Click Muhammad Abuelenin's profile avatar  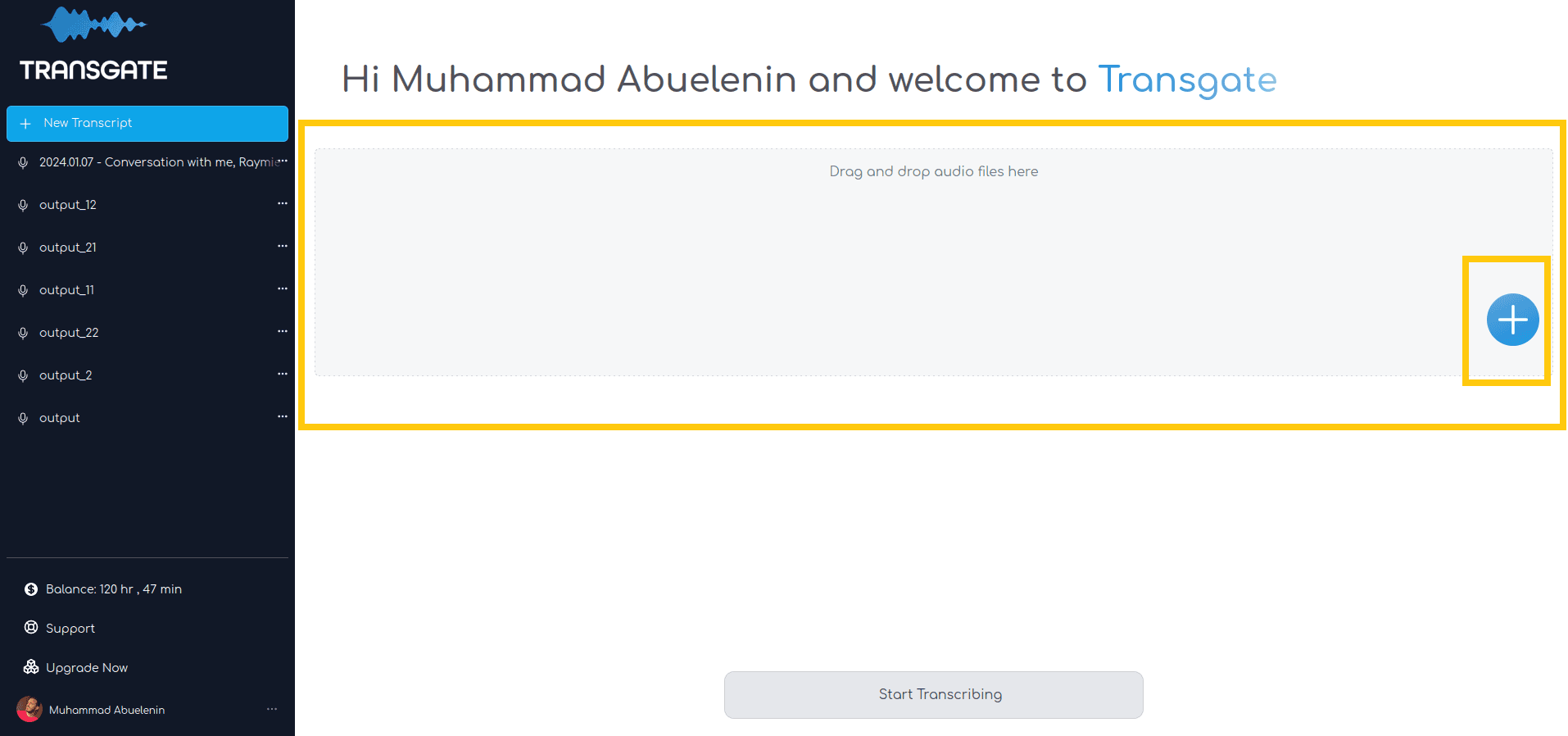[29, 709]
